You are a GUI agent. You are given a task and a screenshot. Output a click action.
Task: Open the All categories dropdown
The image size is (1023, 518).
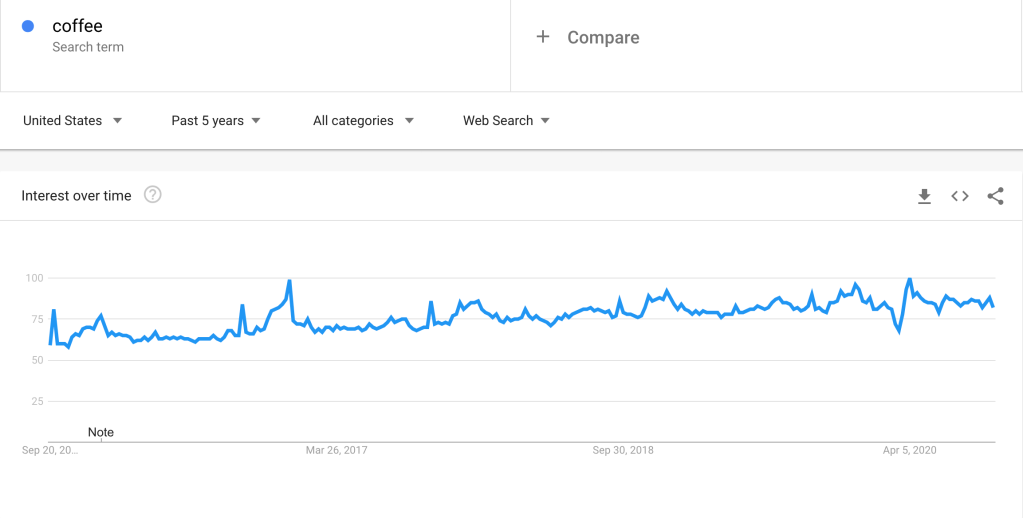tap(363, 121)
